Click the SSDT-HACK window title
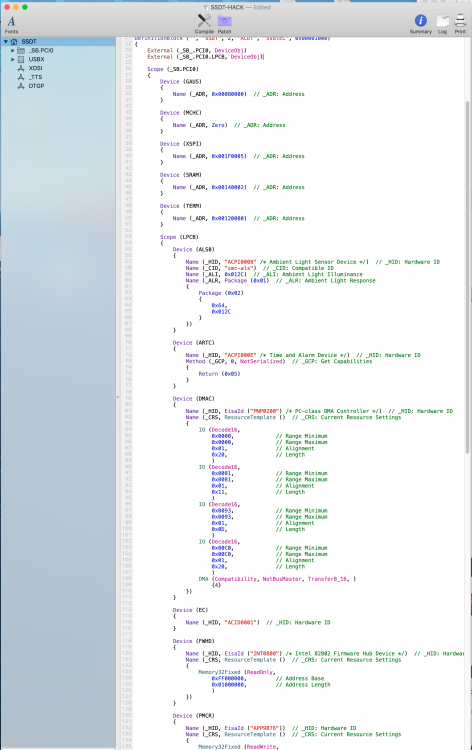 227,7
